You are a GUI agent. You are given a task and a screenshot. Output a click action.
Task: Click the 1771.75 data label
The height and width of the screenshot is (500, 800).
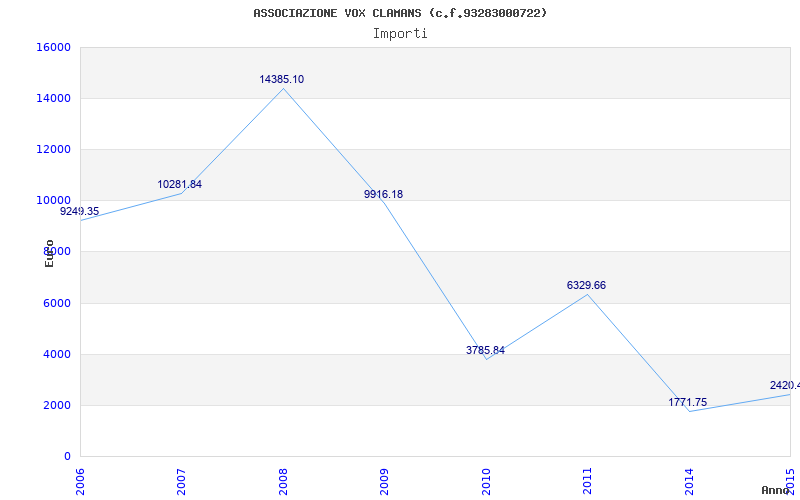(688, 402)
